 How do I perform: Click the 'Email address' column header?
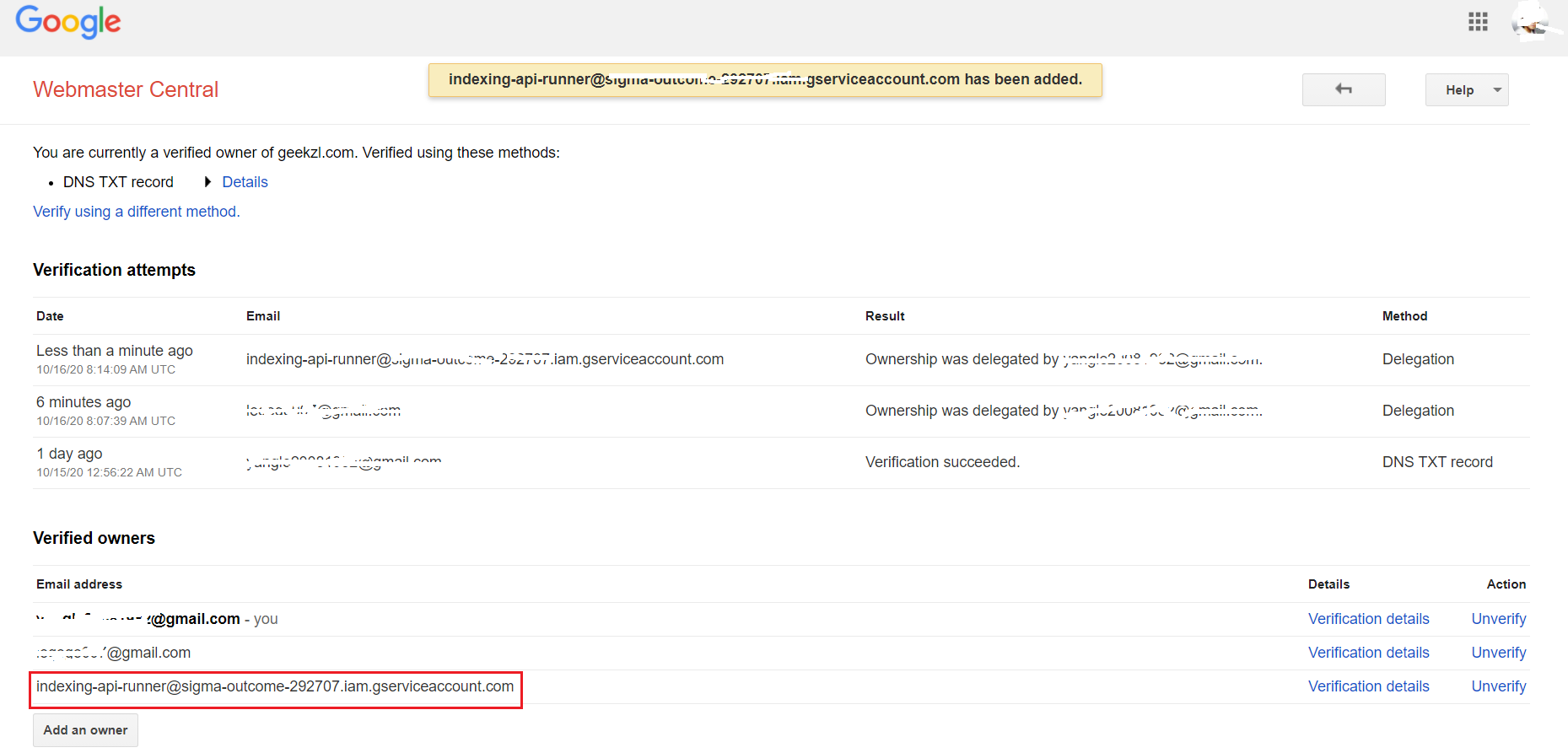(79, 584)
